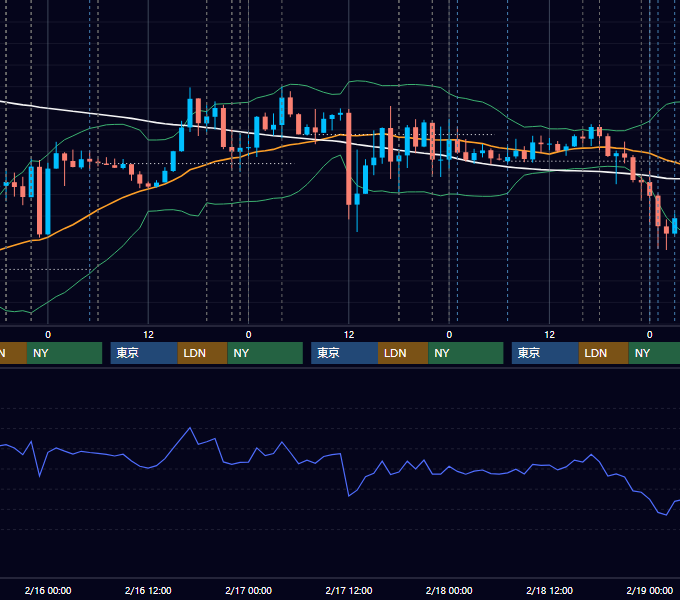Viewport: 680px width, 600px height.
Task: Click the 東京 session block on 2/18
Action: click(545, 353)
